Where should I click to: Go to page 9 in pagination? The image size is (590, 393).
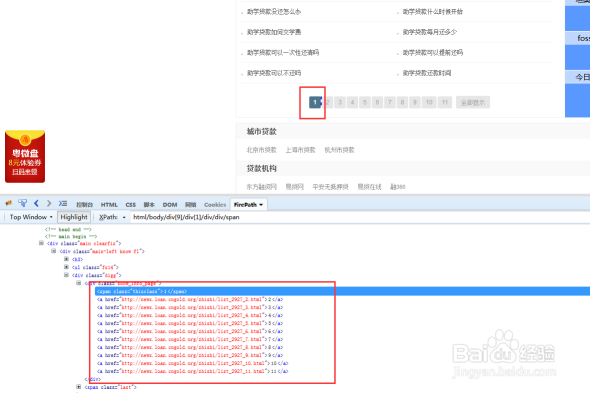(x=415, y=102)
